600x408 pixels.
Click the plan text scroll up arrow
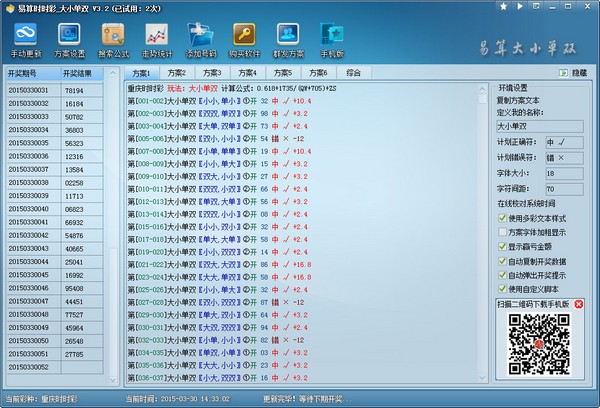[482, 89]
